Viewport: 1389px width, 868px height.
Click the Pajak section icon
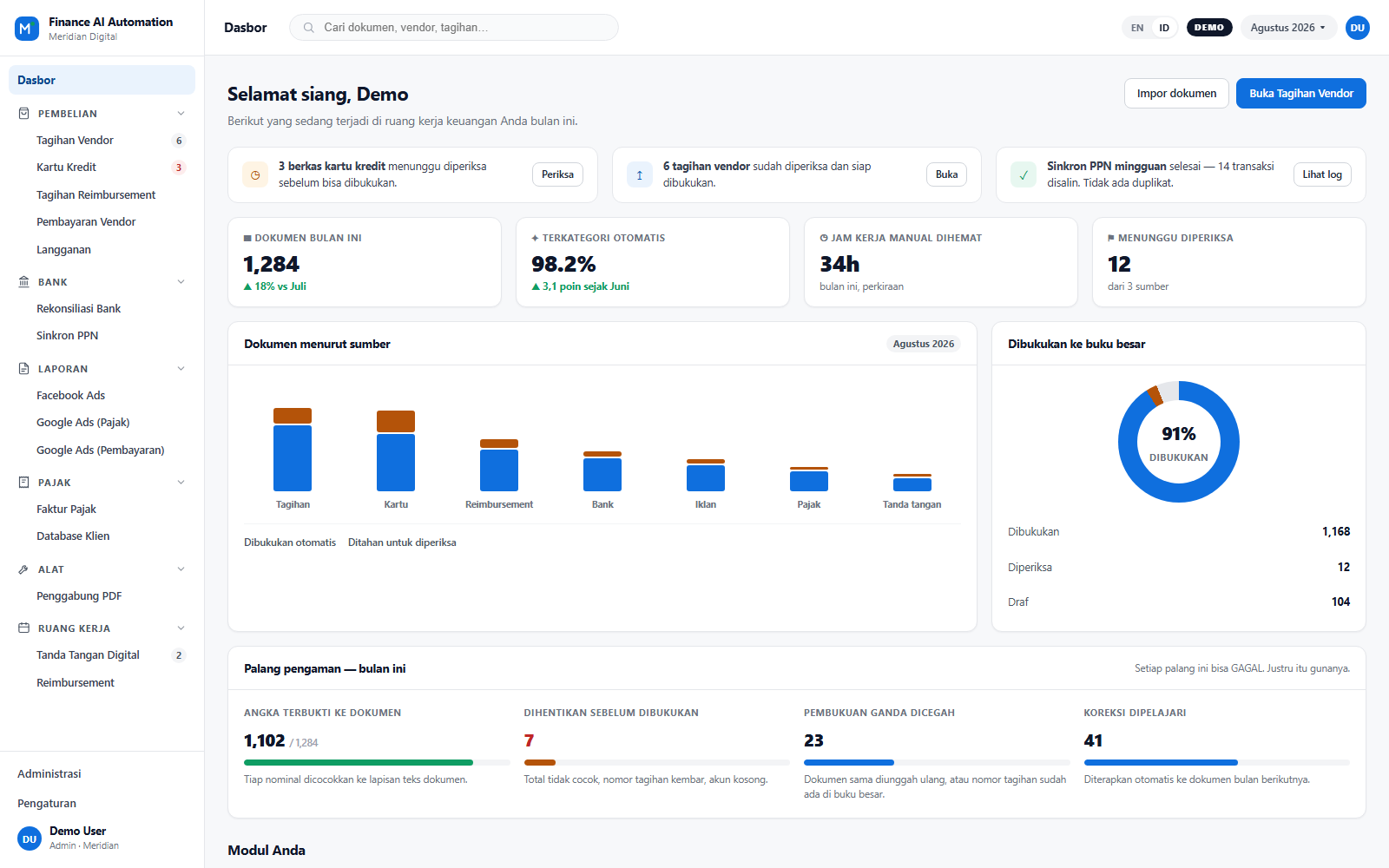click(23, 483)
